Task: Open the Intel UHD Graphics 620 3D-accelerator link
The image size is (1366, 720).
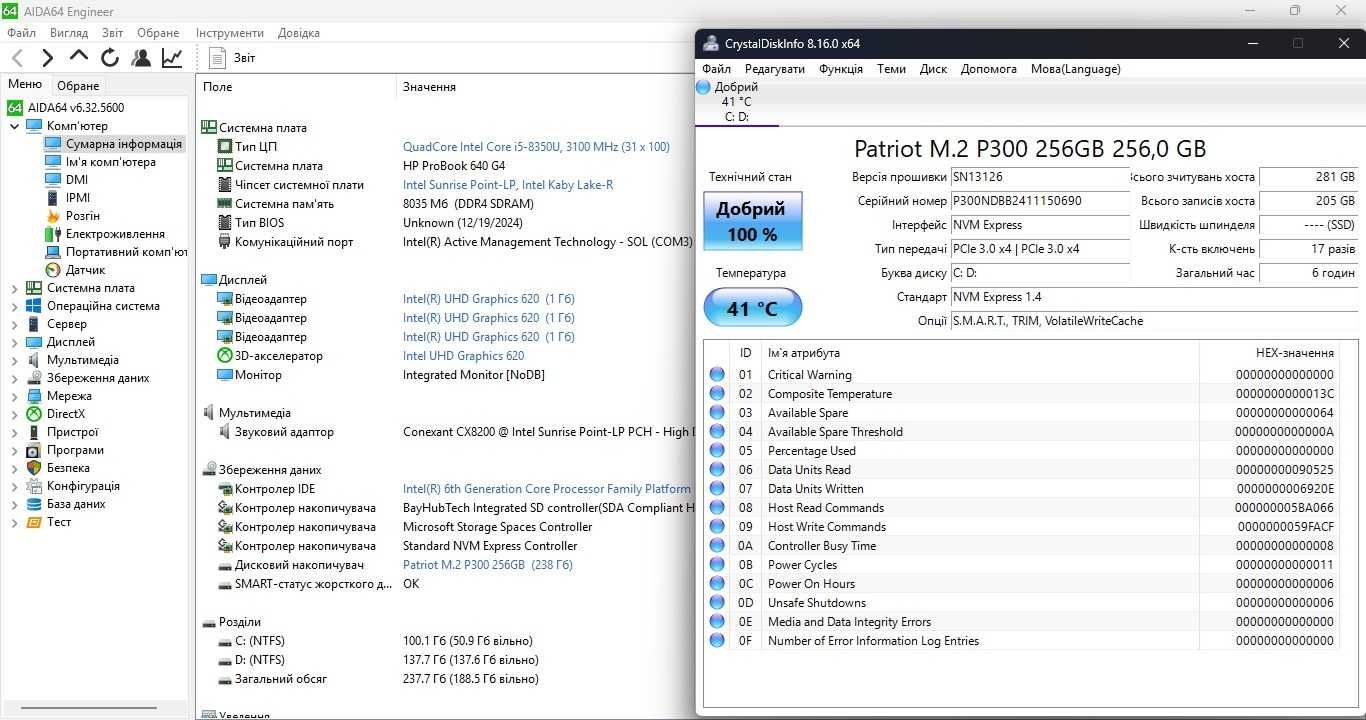Action: (x=463, y=356)
